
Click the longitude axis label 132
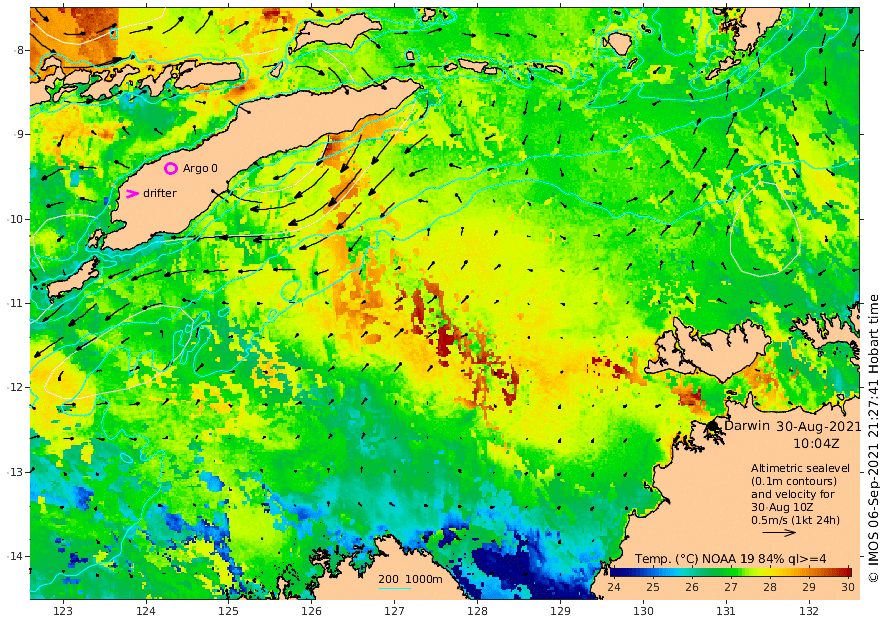coord(809,611)
